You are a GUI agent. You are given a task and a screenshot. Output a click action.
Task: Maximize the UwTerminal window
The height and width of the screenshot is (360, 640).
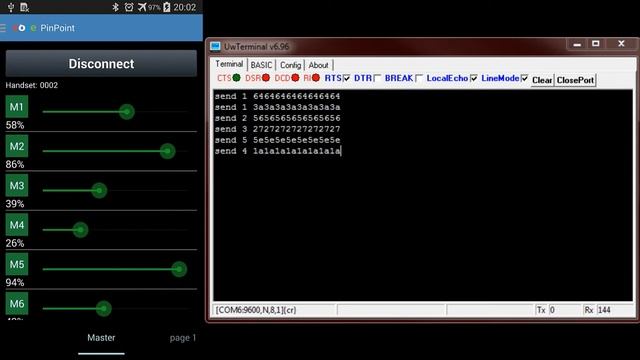(x=596, y=44)
